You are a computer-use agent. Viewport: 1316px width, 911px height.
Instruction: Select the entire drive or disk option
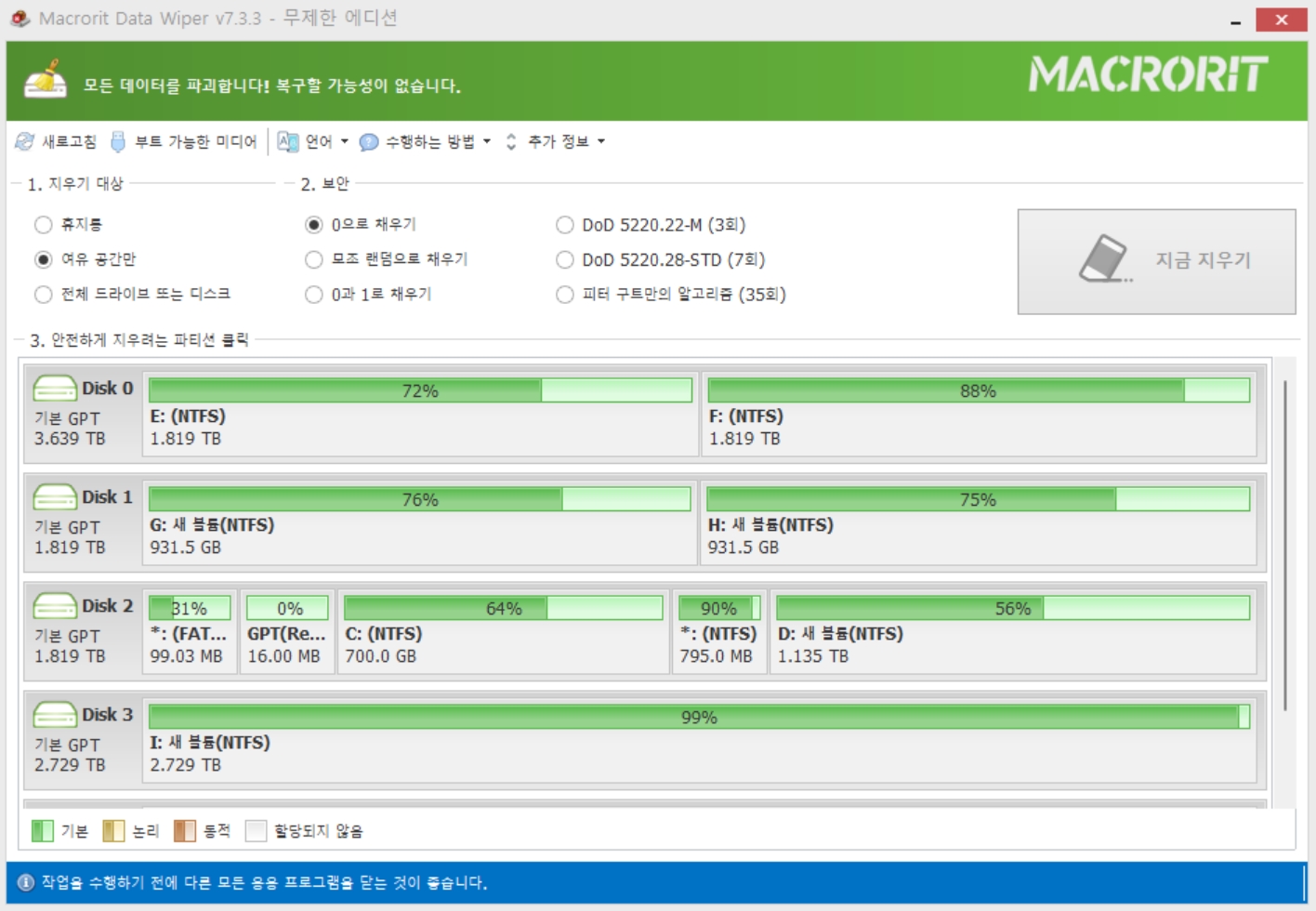43,294
